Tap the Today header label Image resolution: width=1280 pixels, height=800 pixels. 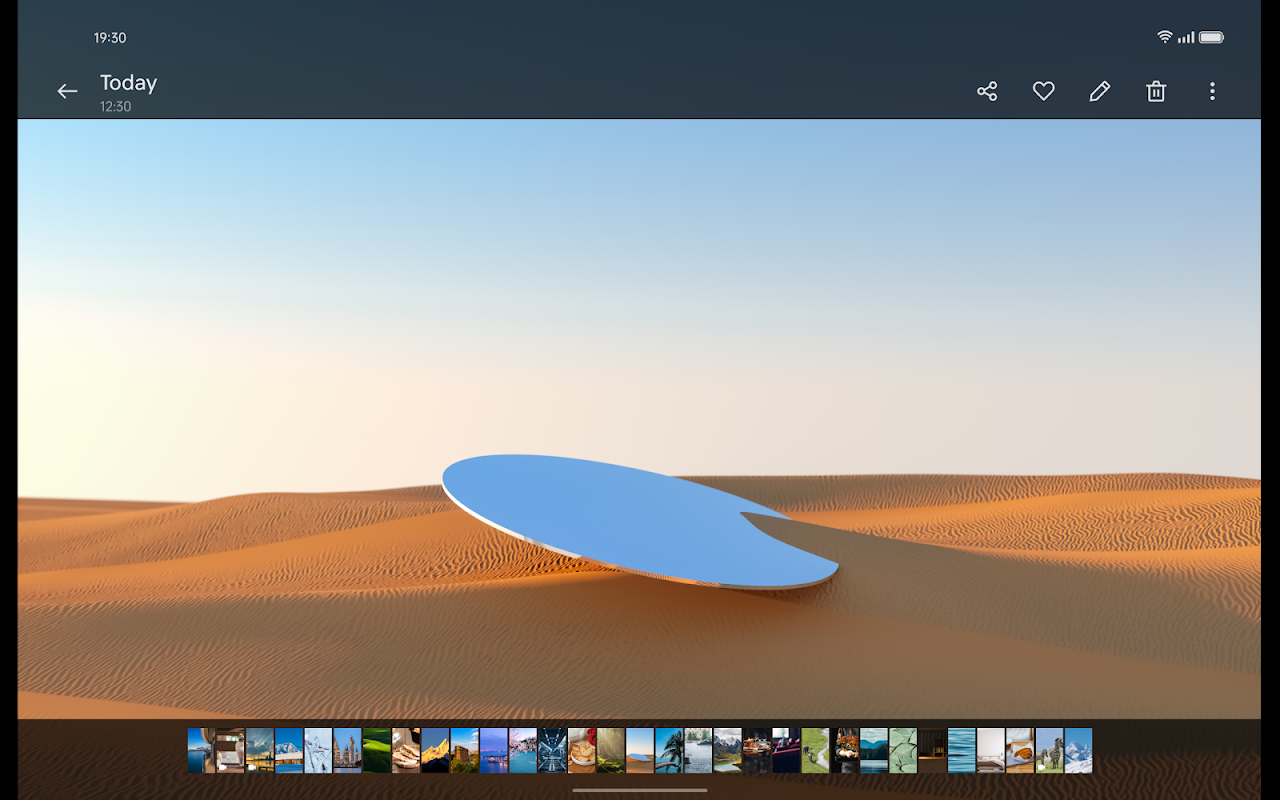(x=128, y=83)
